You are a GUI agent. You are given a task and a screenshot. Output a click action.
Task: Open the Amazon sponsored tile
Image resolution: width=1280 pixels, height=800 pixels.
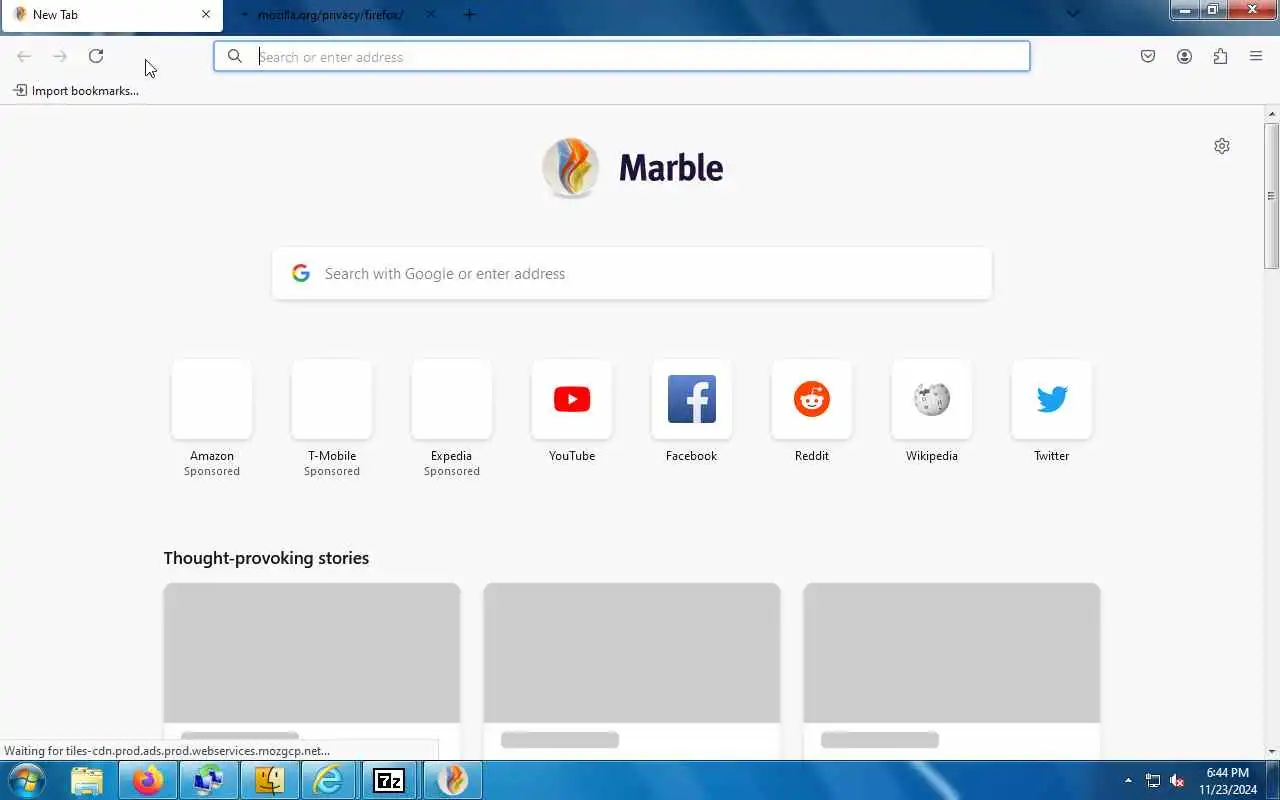(212, 399)
